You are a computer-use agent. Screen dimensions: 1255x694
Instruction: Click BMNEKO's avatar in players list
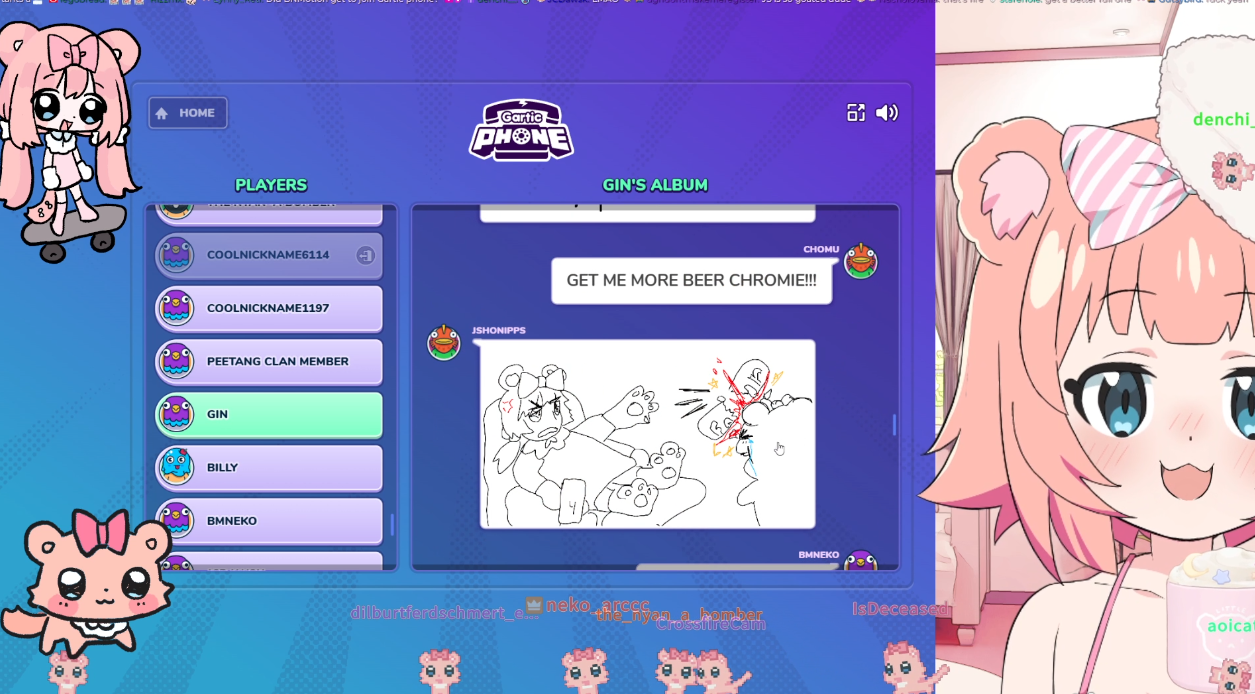177,520
